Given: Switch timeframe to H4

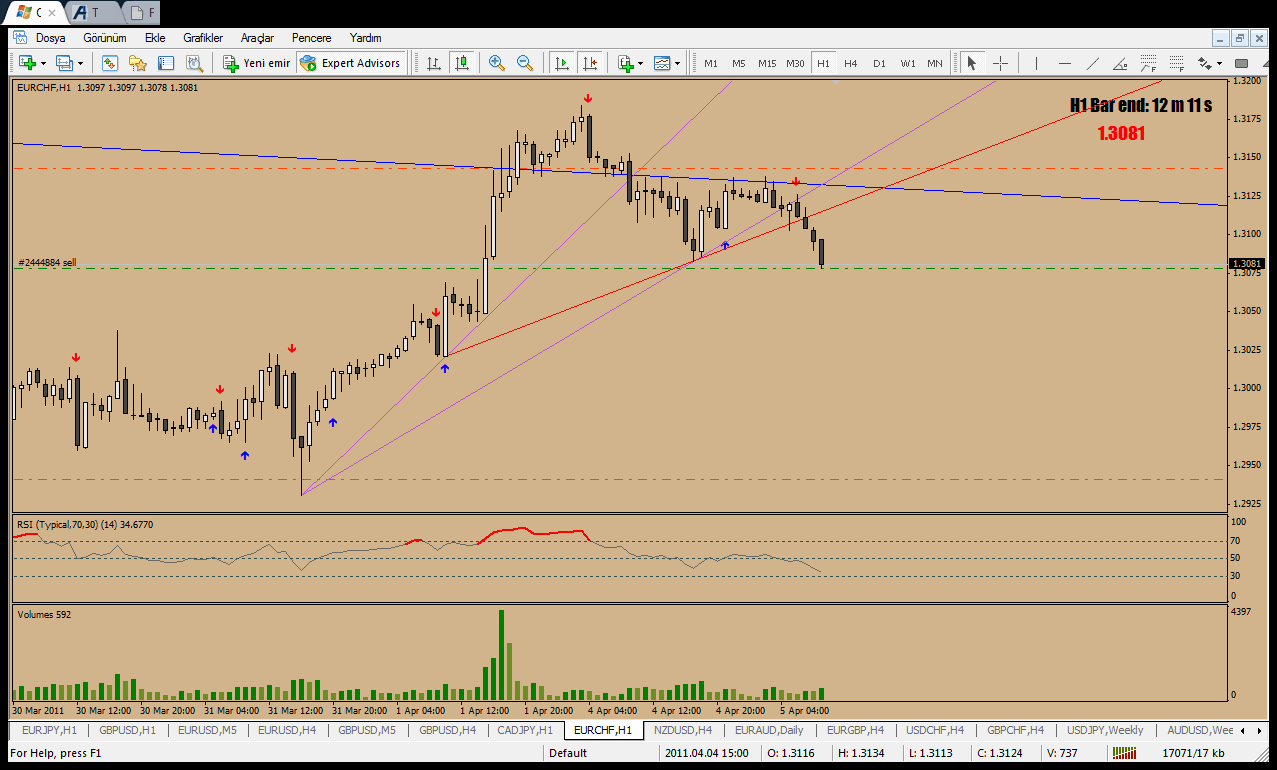Looking at the screenshot, I should click(850, 63).
